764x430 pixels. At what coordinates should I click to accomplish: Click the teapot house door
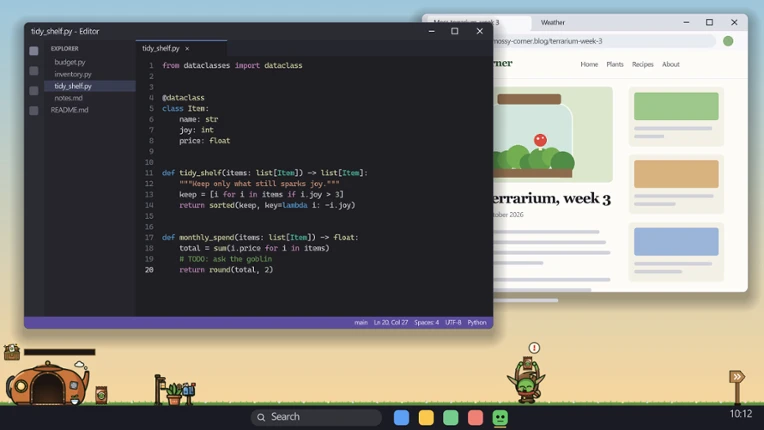(x=47, y=390)
